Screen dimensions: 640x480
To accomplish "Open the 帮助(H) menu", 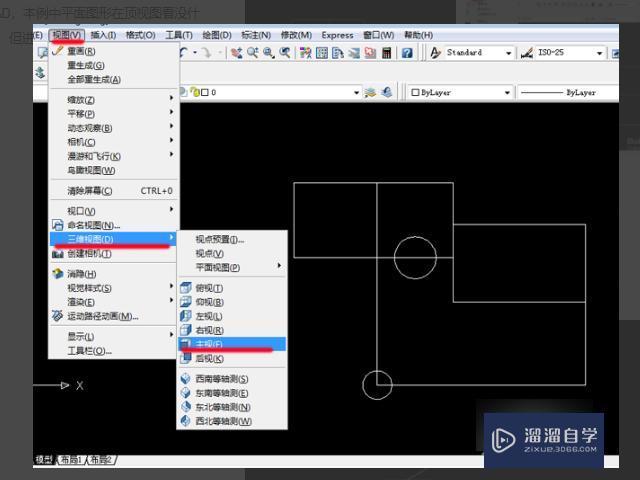I will click(418, 35).
